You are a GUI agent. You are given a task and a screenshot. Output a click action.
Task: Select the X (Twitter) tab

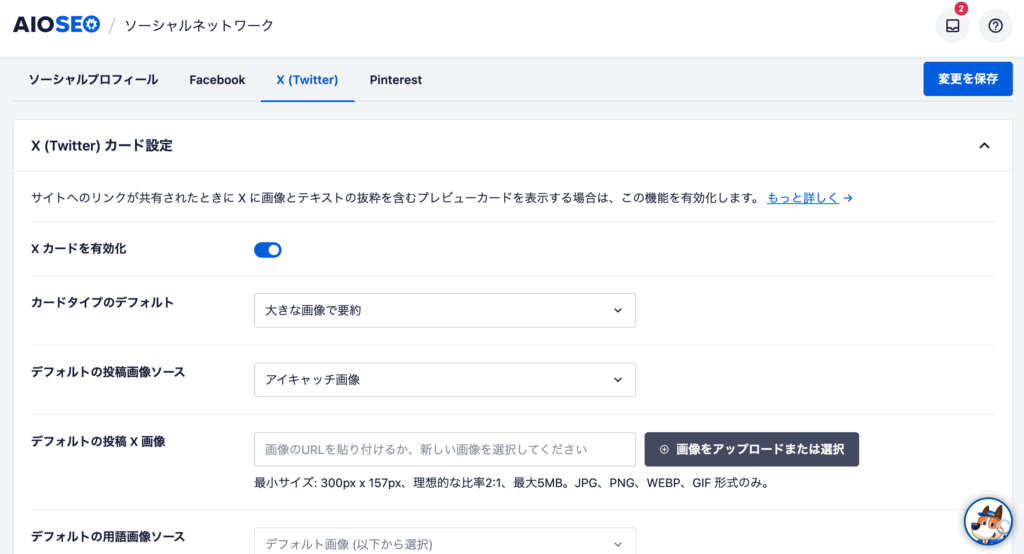coord(307,80)
